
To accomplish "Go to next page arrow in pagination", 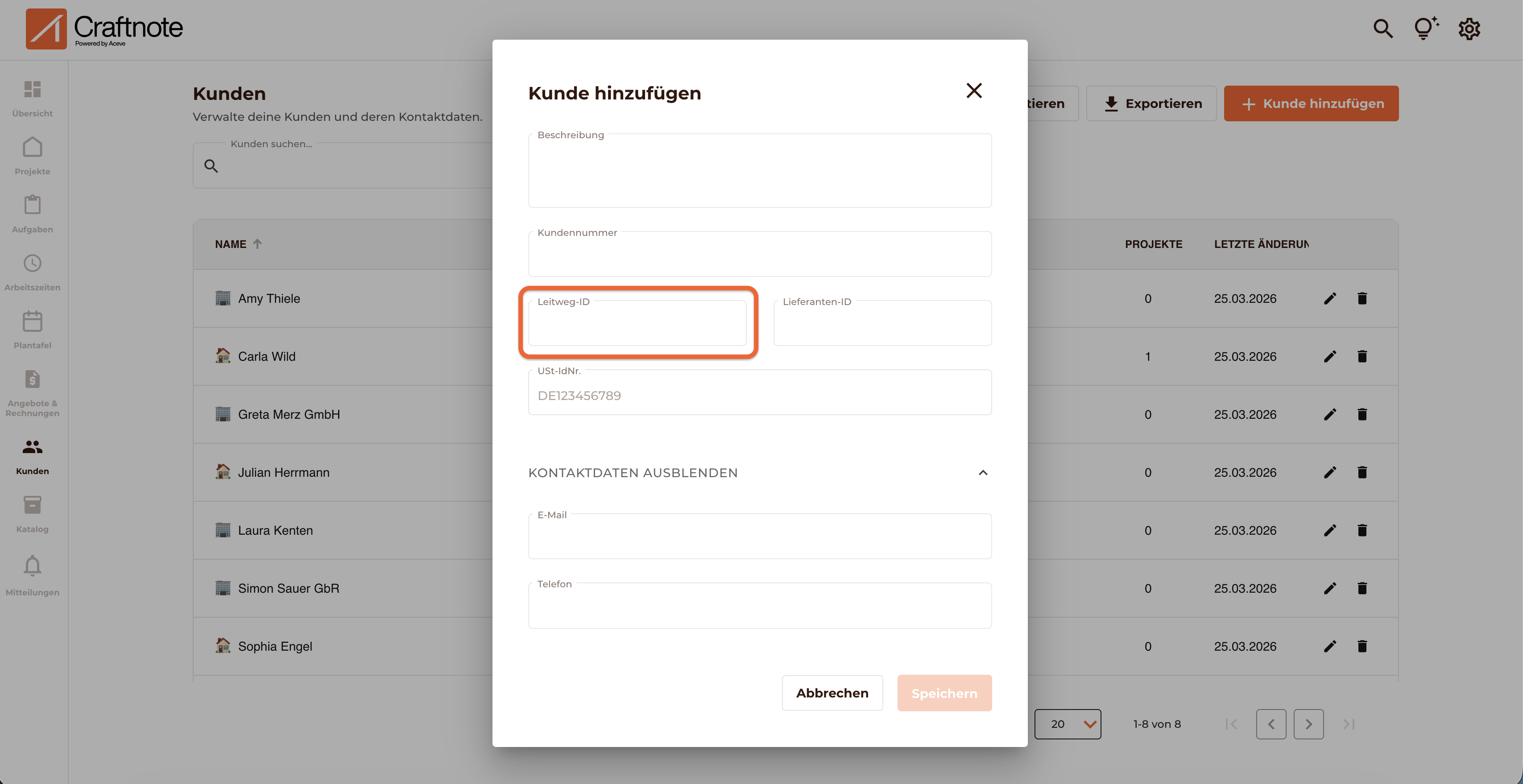I will (1308, 724).
